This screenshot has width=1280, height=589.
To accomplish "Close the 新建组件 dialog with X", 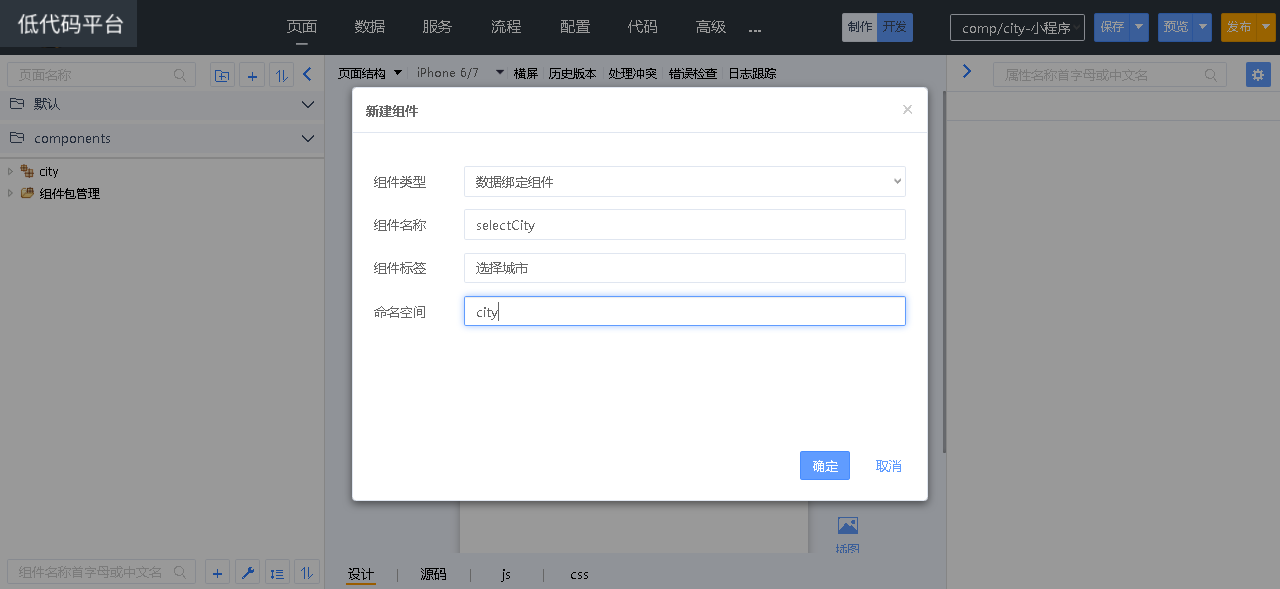I will (x=907, y=110).
